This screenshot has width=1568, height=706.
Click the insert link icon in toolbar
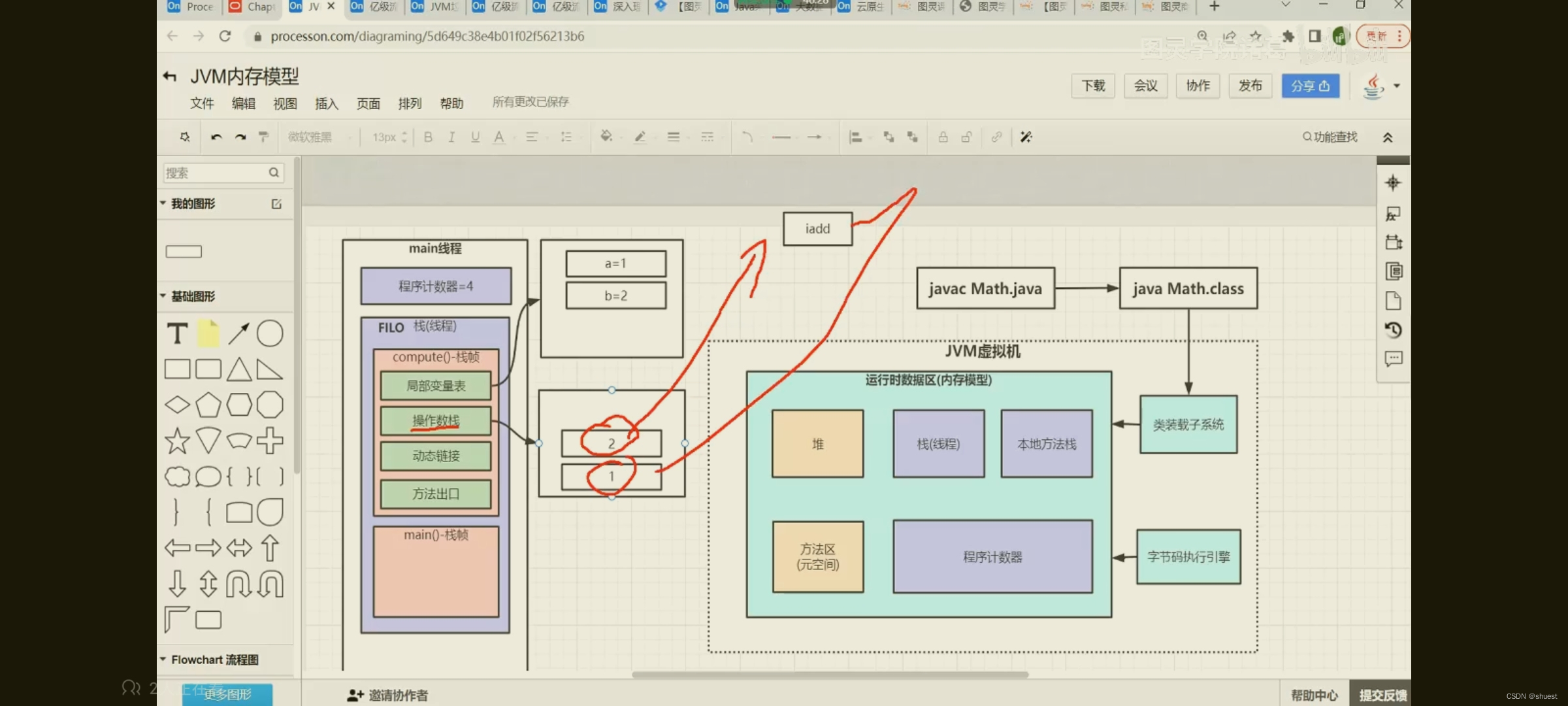996,137
